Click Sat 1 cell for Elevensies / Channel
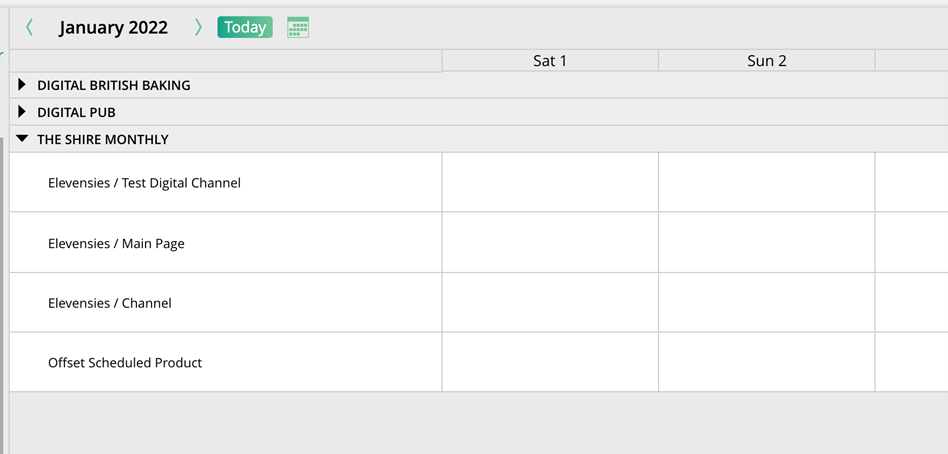Screen dimensions: 948x454 click(550, 303)
